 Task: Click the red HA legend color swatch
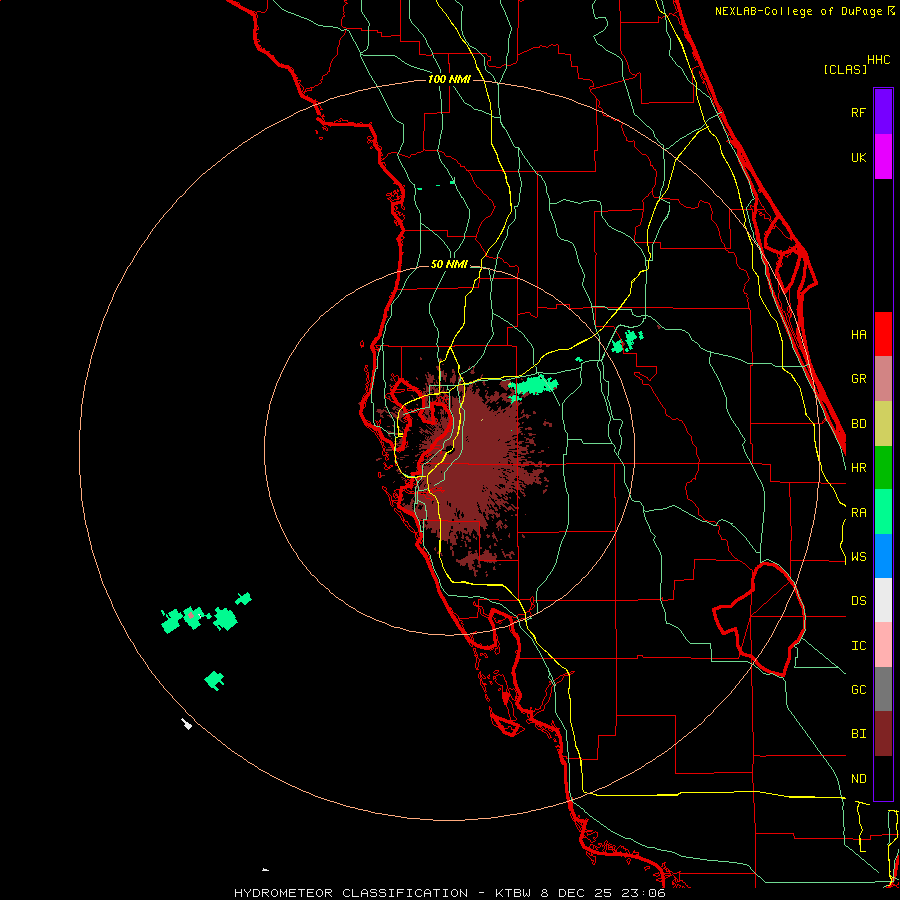pyautogui.click(x=883, y=334)
